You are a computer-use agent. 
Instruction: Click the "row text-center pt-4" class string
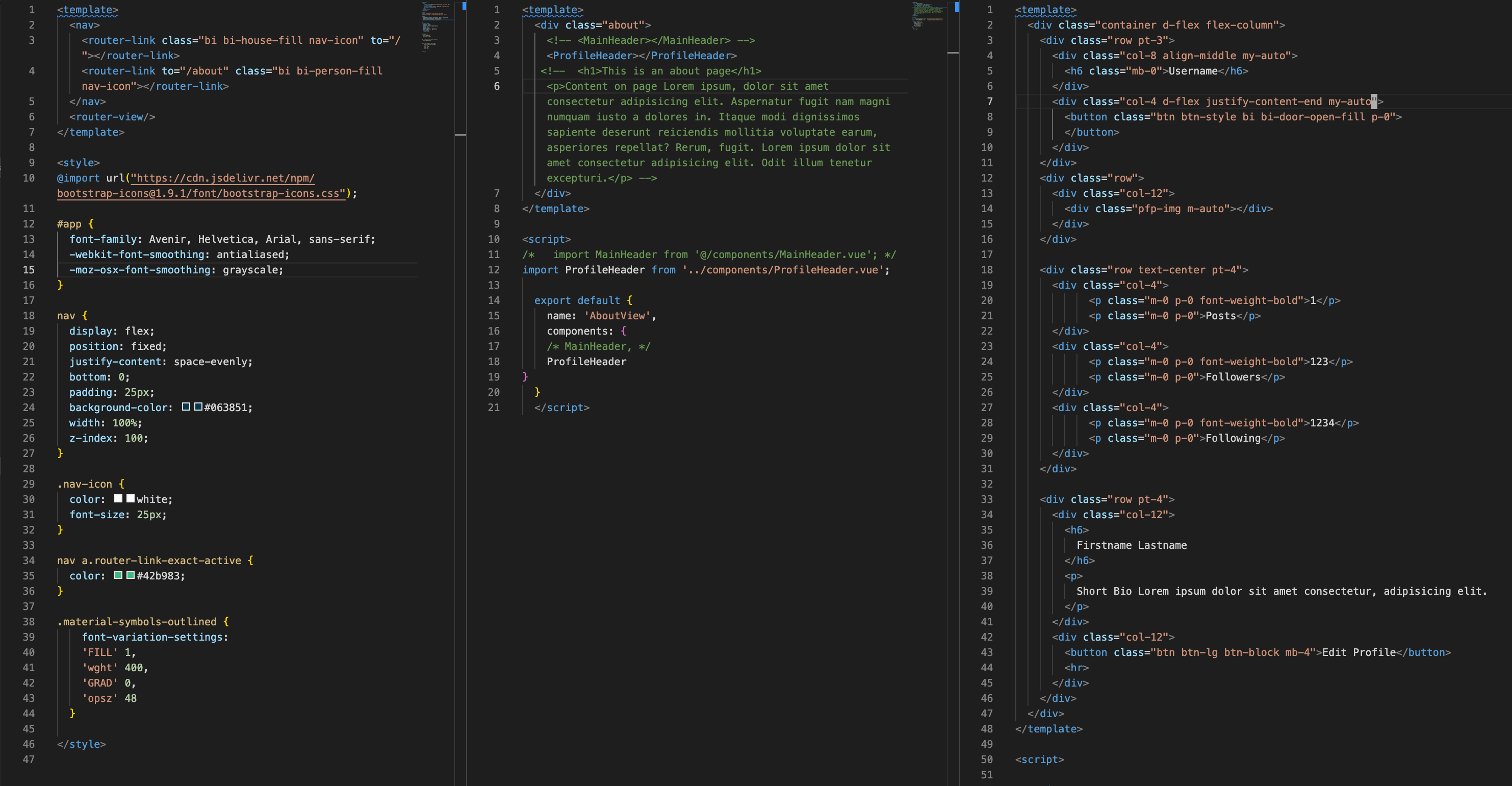coord(1174,269)
